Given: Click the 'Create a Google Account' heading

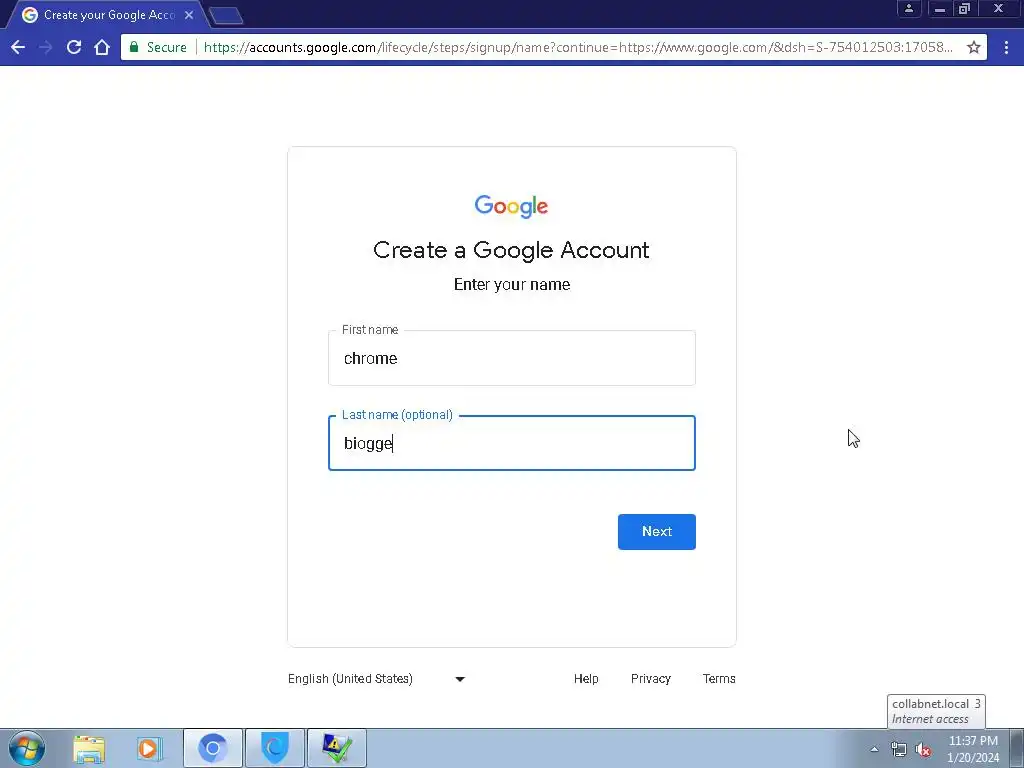Looking at the screenshot, I should (x=511, y=250).
